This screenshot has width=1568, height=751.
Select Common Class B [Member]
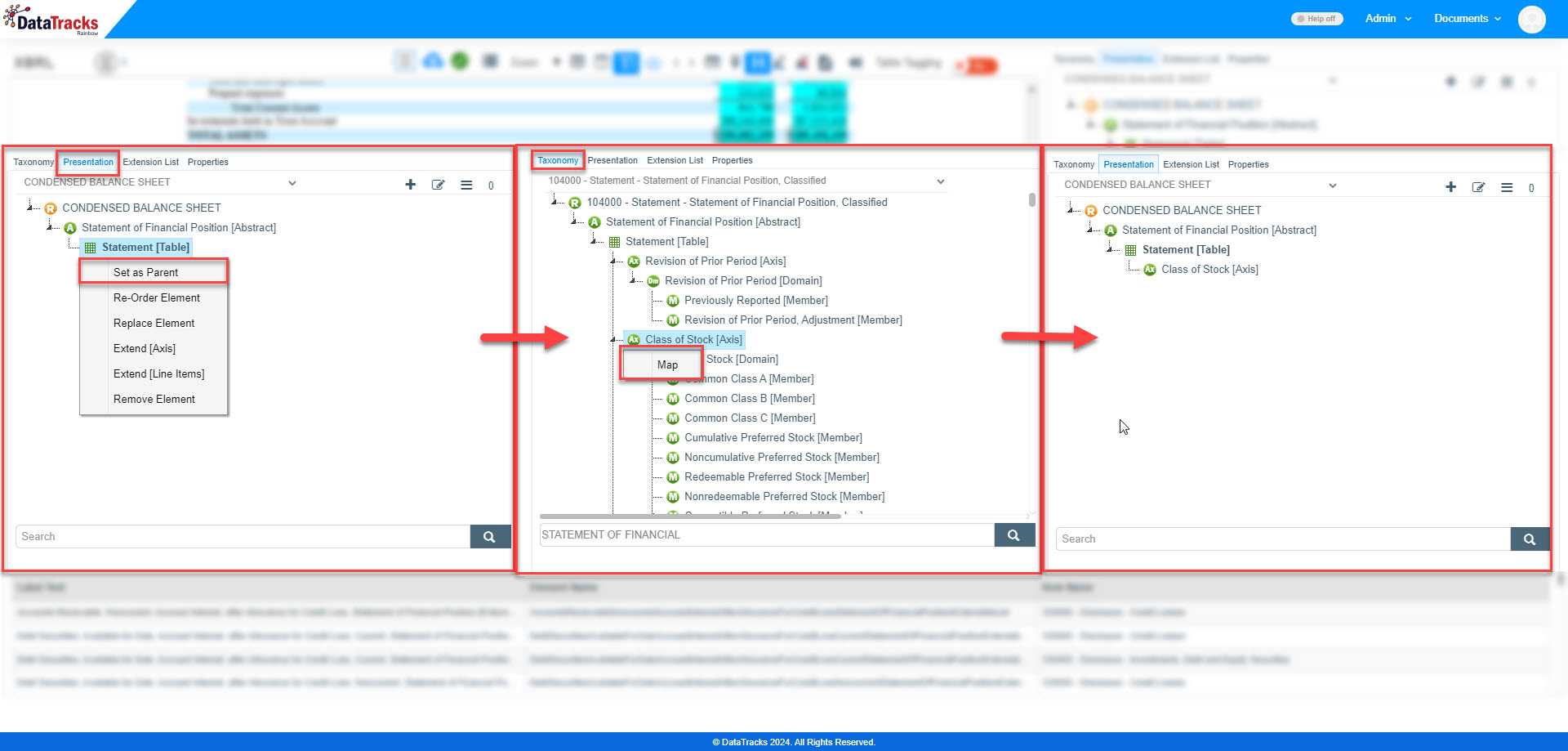click(750, 399)
